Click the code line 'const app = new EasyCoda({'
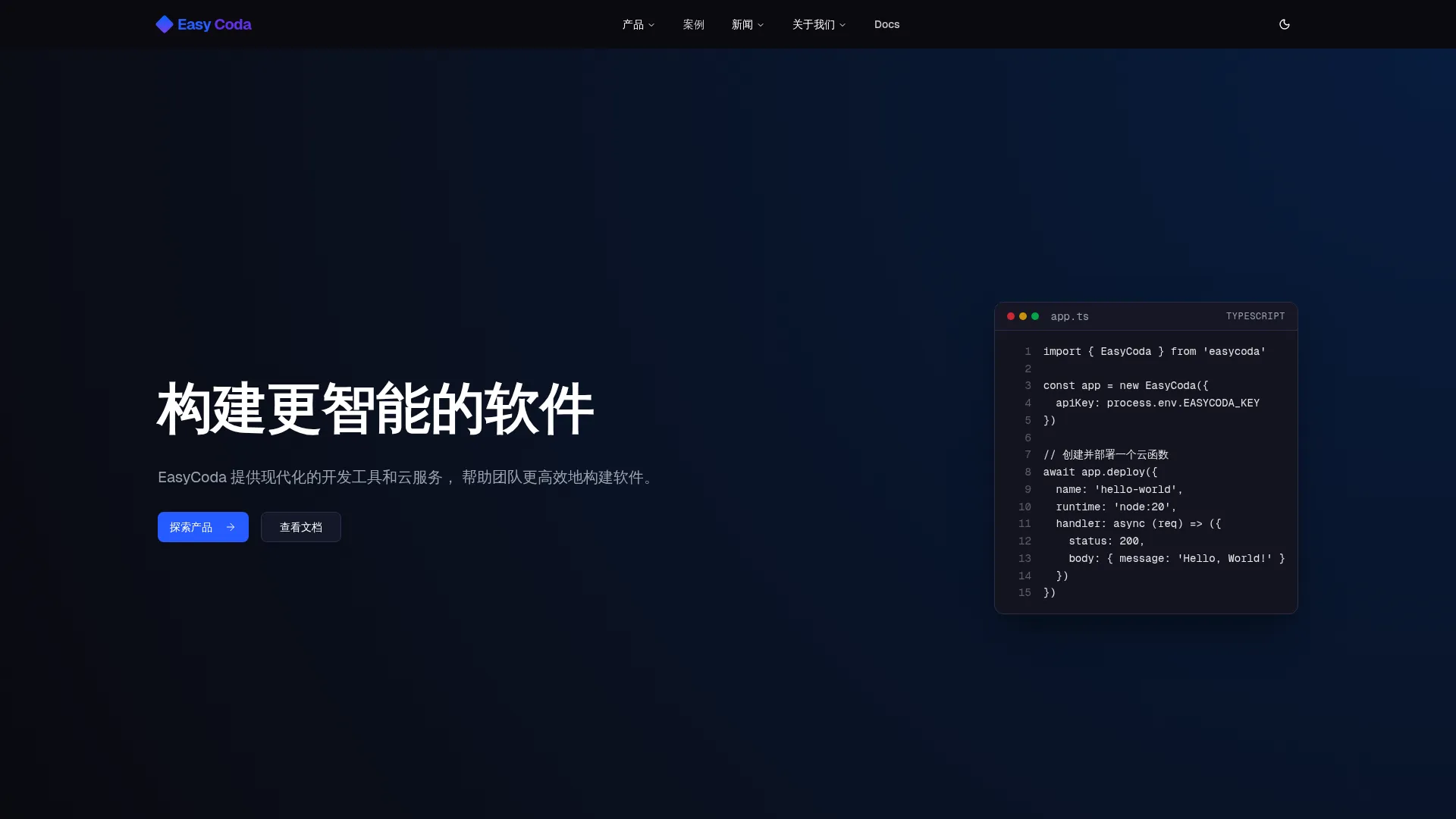 click(1125, 385)
